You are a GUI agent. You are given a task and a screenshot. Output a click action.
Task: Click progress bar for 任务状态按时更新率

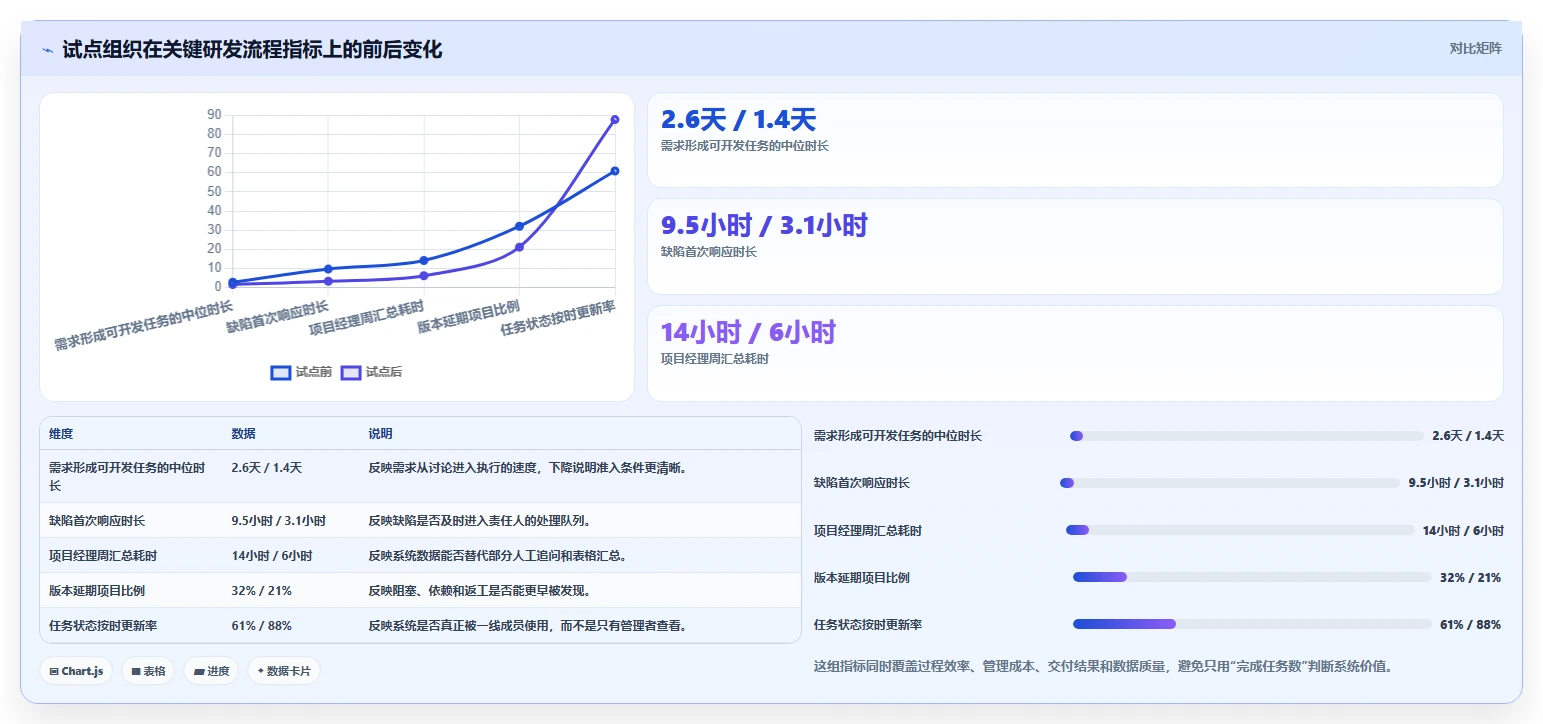pos(1252,624)
